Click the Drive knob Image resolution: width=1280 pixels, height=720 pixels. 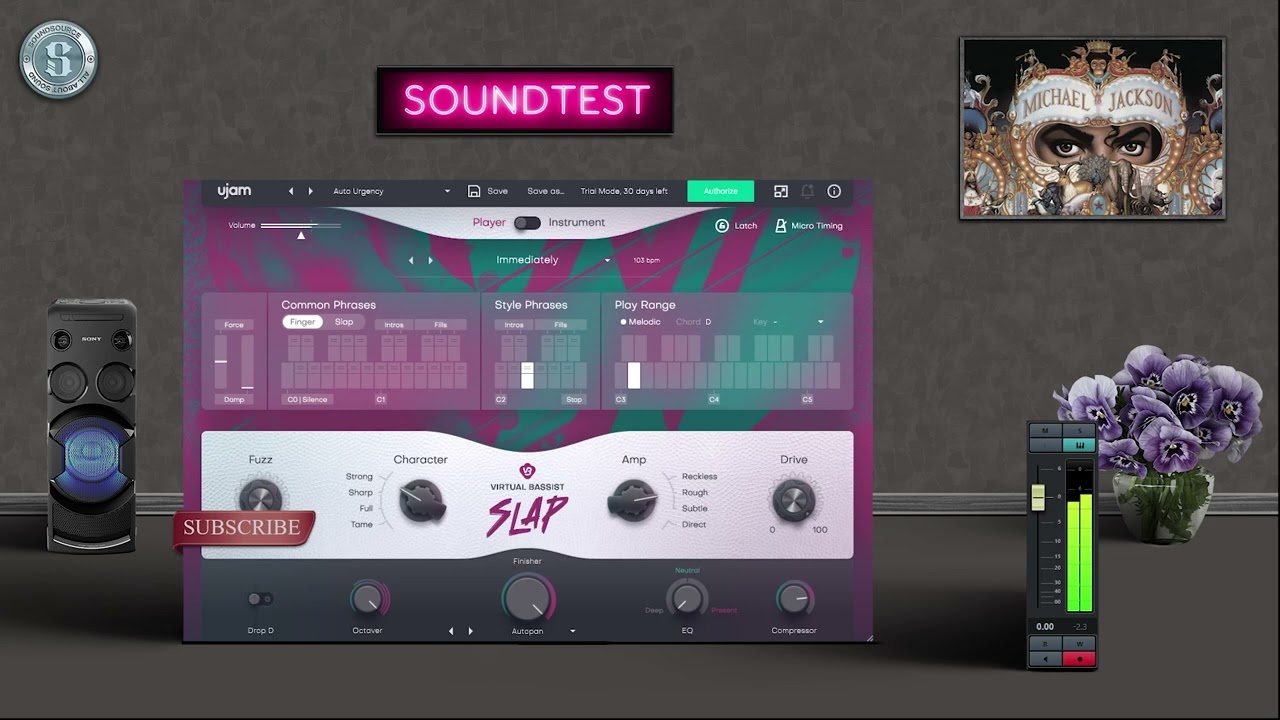(x=794, y=500)
